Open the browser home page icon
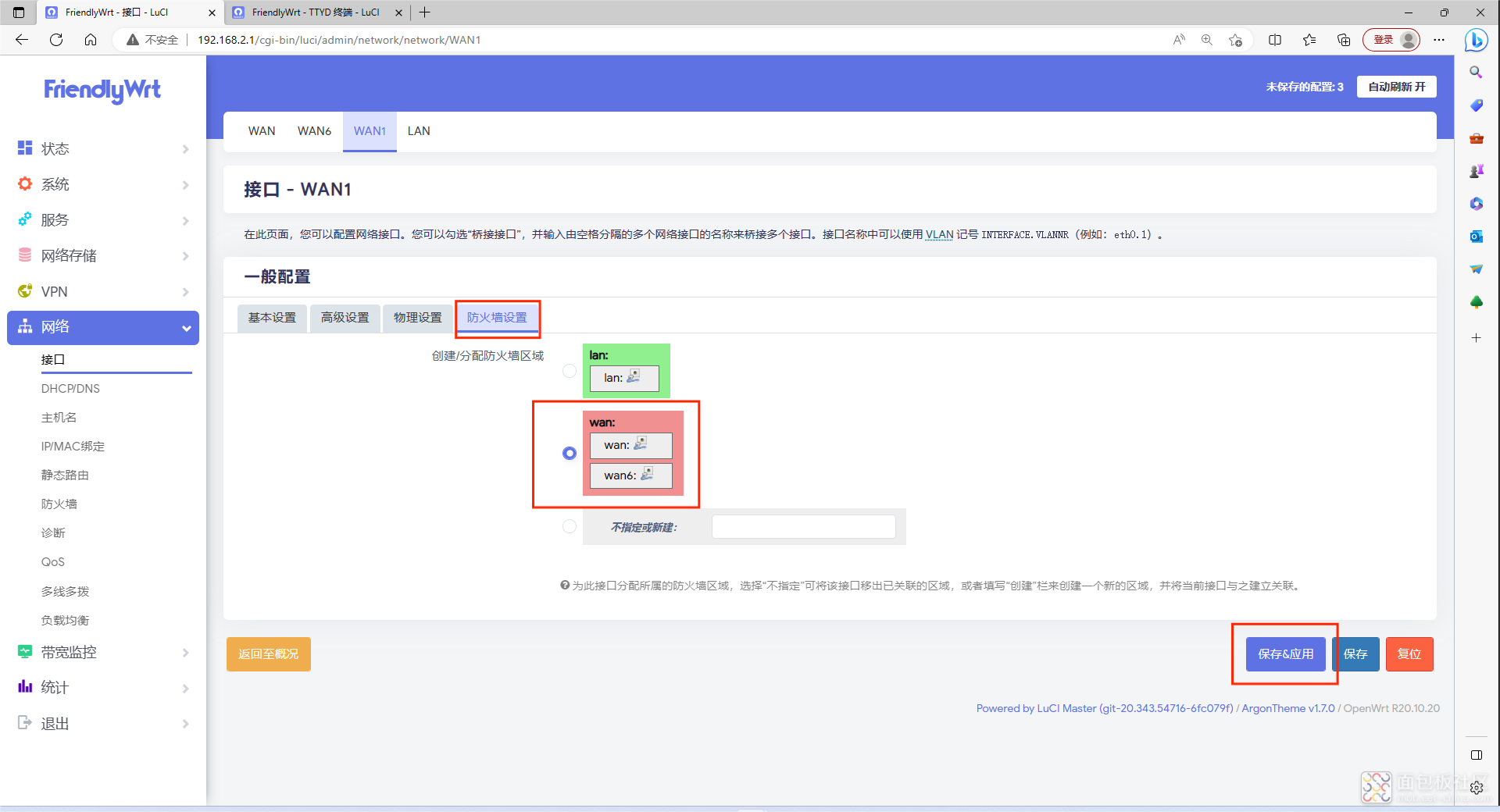This screenshot has width=1500, height=812. click(x=91, y=40)
